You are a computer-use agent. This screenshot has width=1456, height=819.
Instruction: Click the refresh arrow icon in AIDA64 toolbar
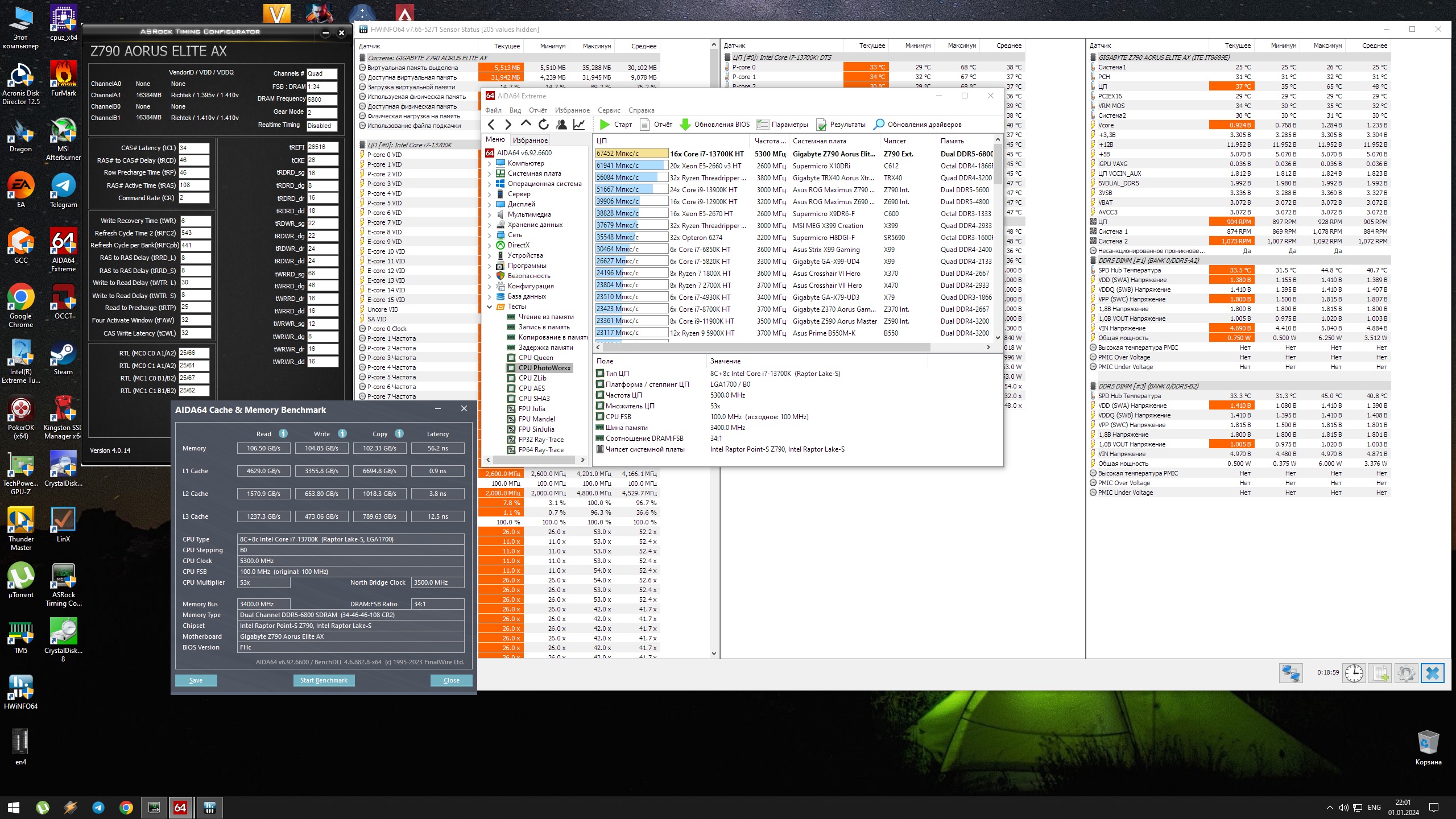pyautogui.click(x=544, y=125)
